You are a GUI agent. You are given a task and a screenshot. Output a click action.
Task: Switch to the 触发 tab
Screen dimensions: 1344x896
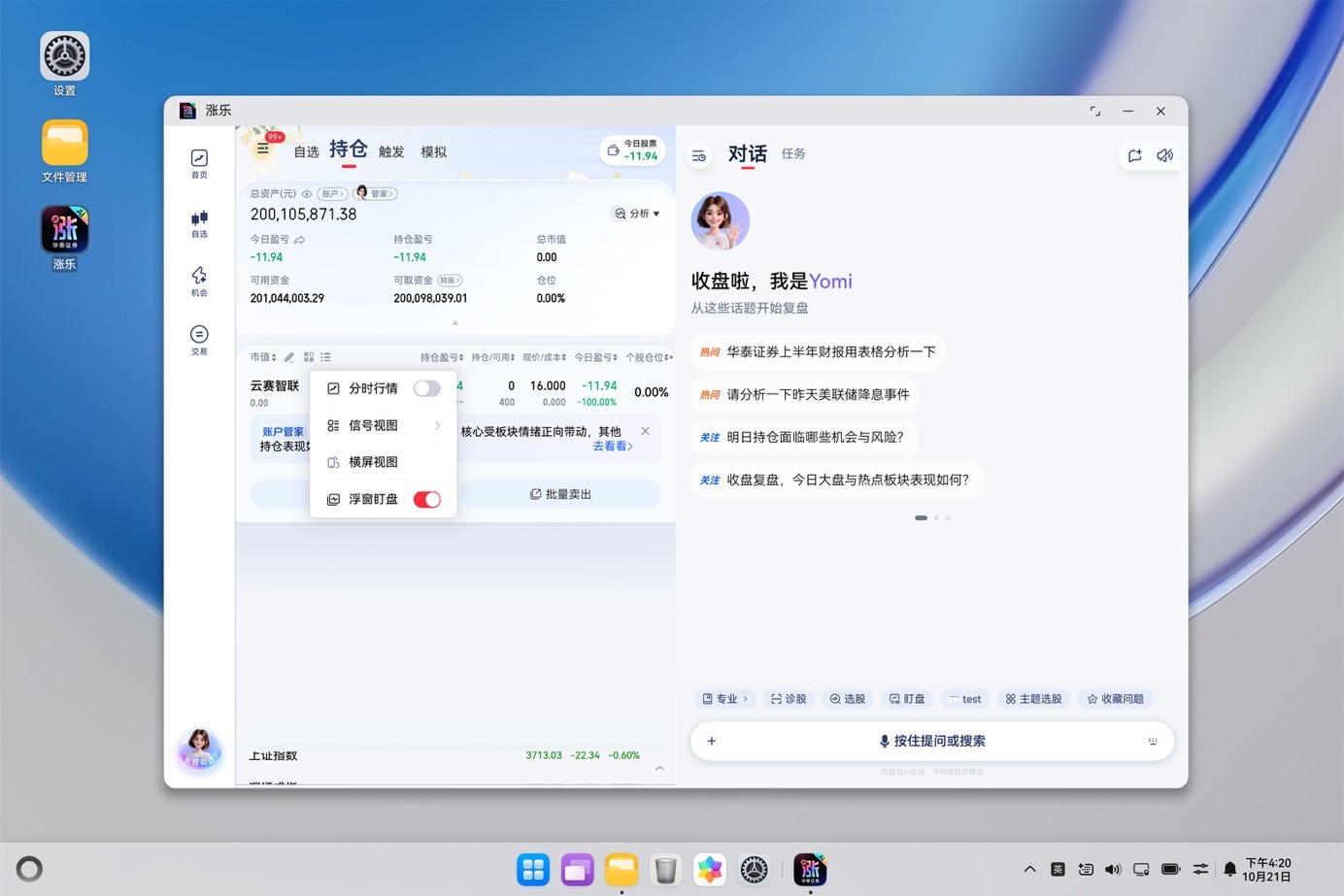point(391,151)
